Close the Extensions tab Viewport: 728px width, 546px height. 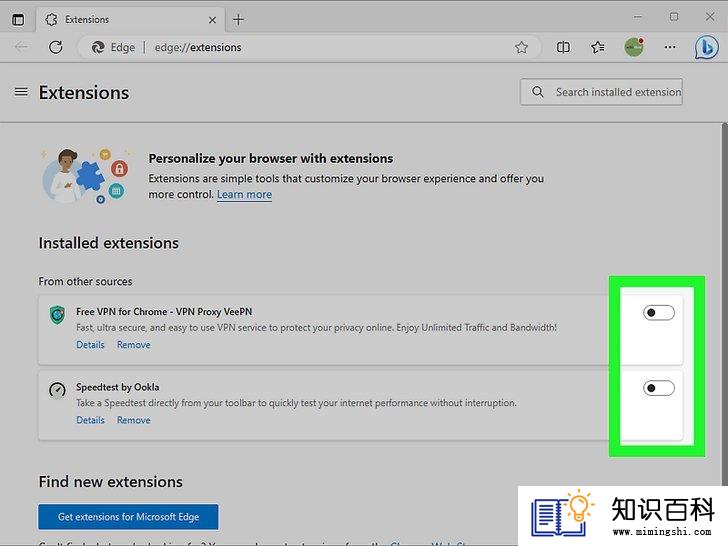coord(212,20)
